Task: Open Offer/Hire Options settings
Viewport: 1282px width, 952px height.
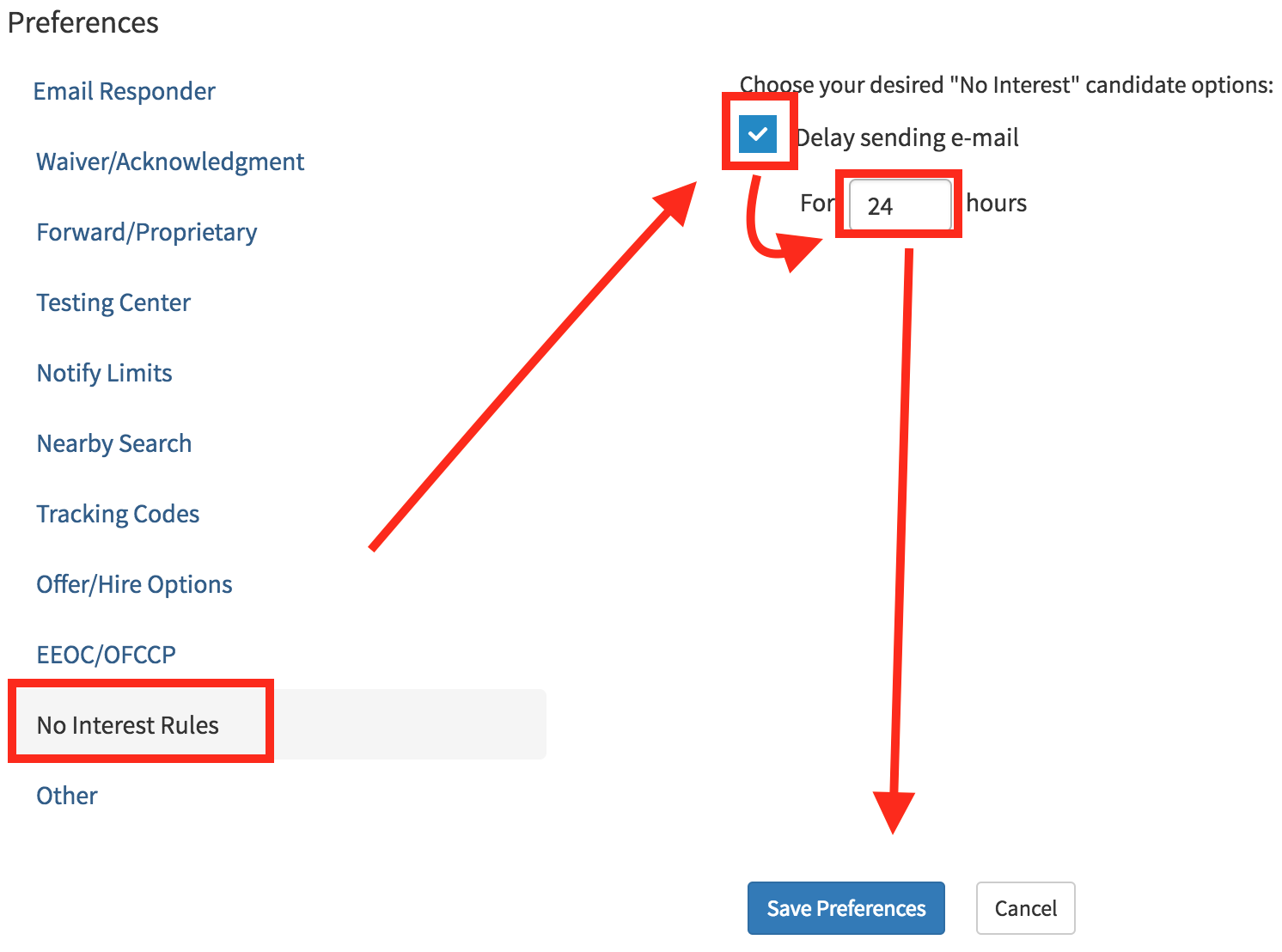Action: (x=134, y=584)
